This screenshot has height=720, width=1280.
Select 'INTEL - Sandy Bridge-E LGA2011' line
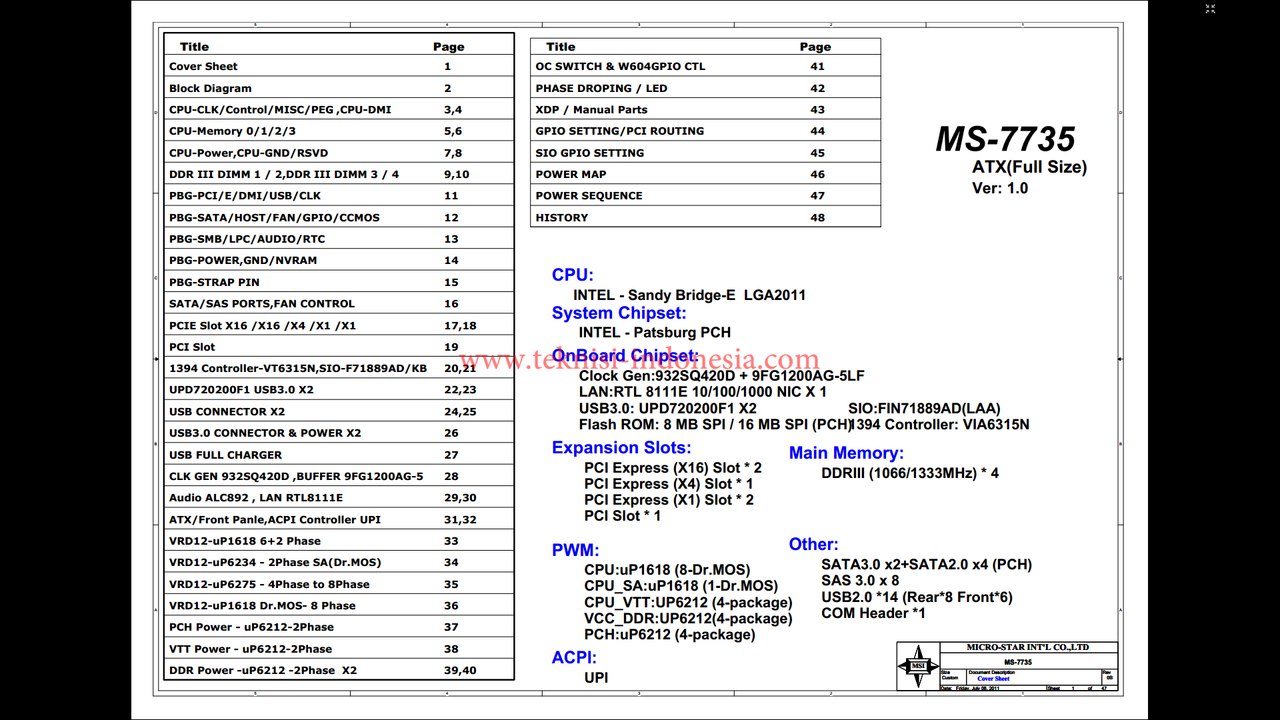pyautogui.click(x=689, y=295)
